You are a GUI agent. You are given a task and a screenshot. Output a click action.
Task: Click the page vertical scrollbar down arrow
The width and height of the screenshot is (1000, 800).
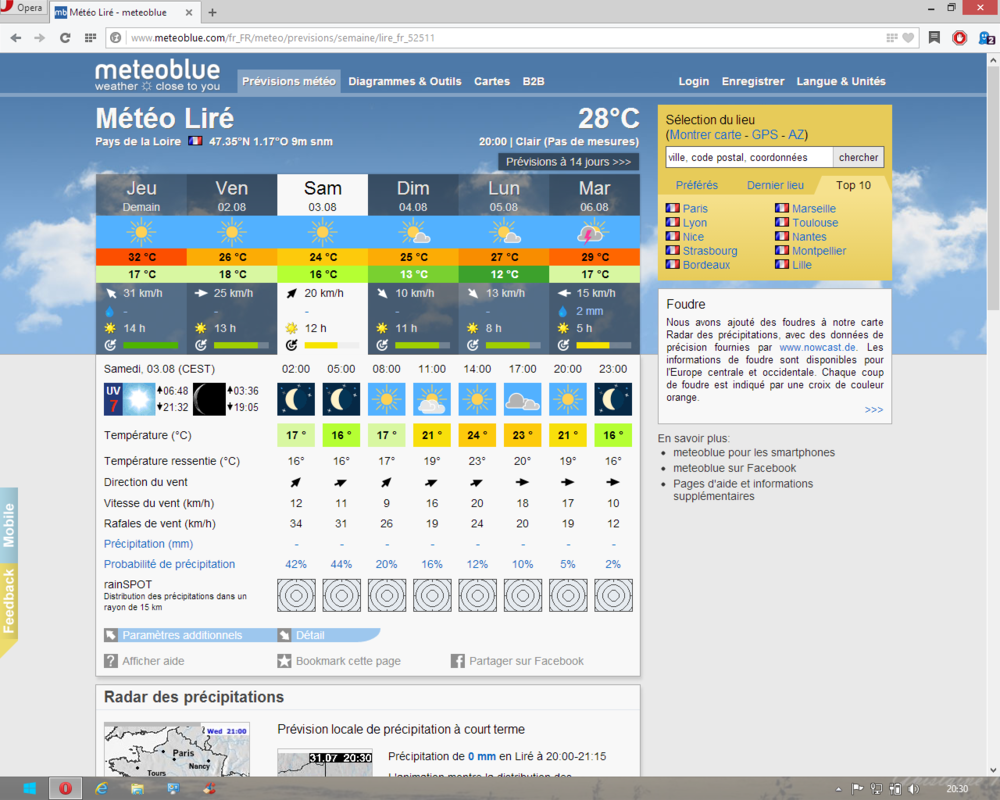[993, 770]
